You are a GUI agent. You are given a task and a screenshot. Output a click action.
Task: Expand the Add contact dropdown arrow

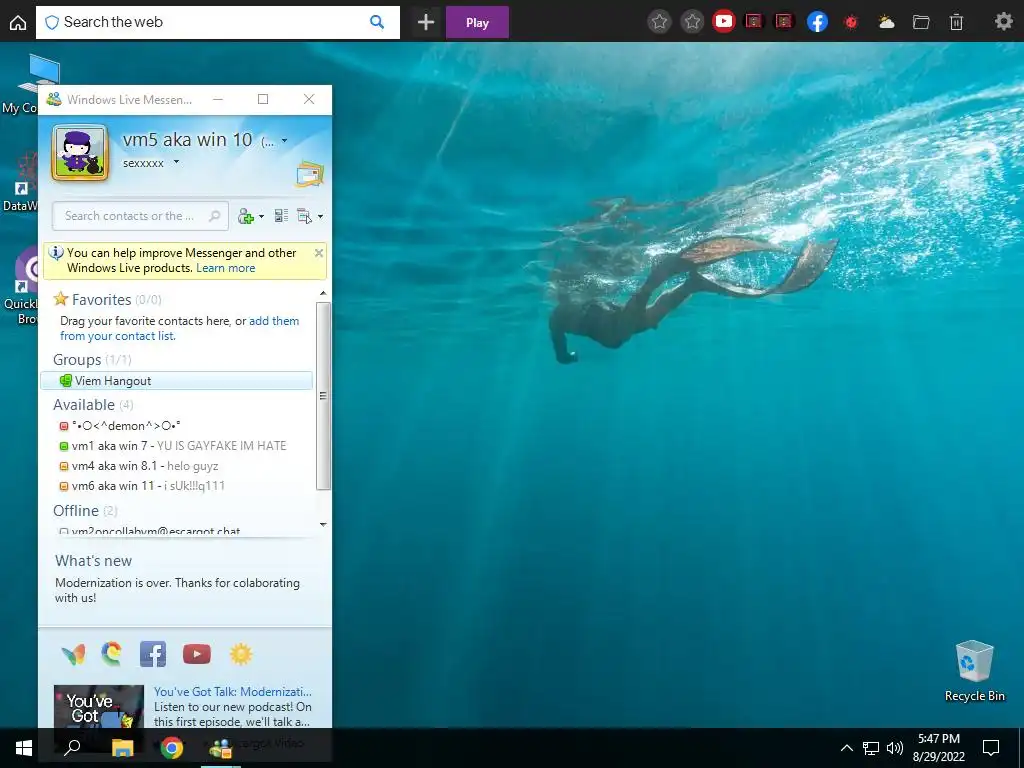pyautogui.click(x=262, y=217)
